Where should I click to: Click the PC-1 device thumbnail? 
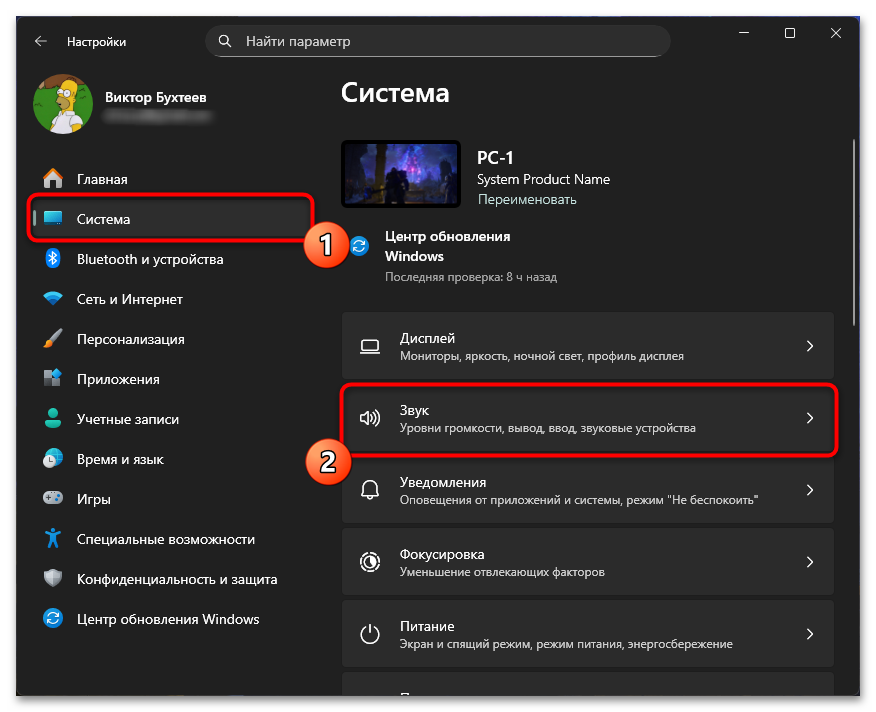(400, 174)
